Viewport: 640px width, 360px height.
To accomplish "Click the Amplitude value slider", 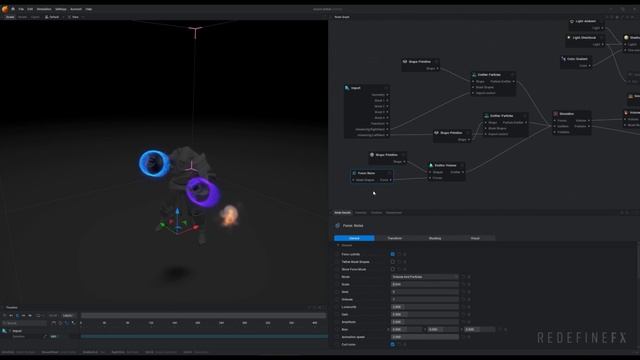I will 424,322.
